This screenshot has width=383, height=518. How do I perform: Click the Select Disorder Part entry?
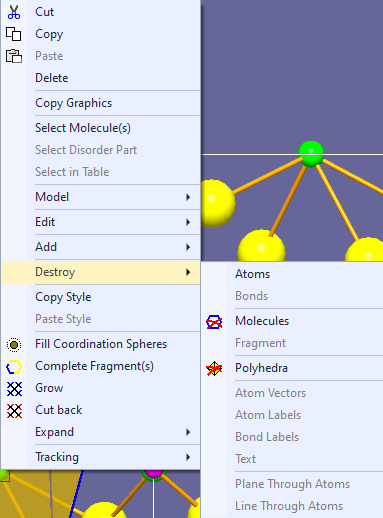pos(101,150)
